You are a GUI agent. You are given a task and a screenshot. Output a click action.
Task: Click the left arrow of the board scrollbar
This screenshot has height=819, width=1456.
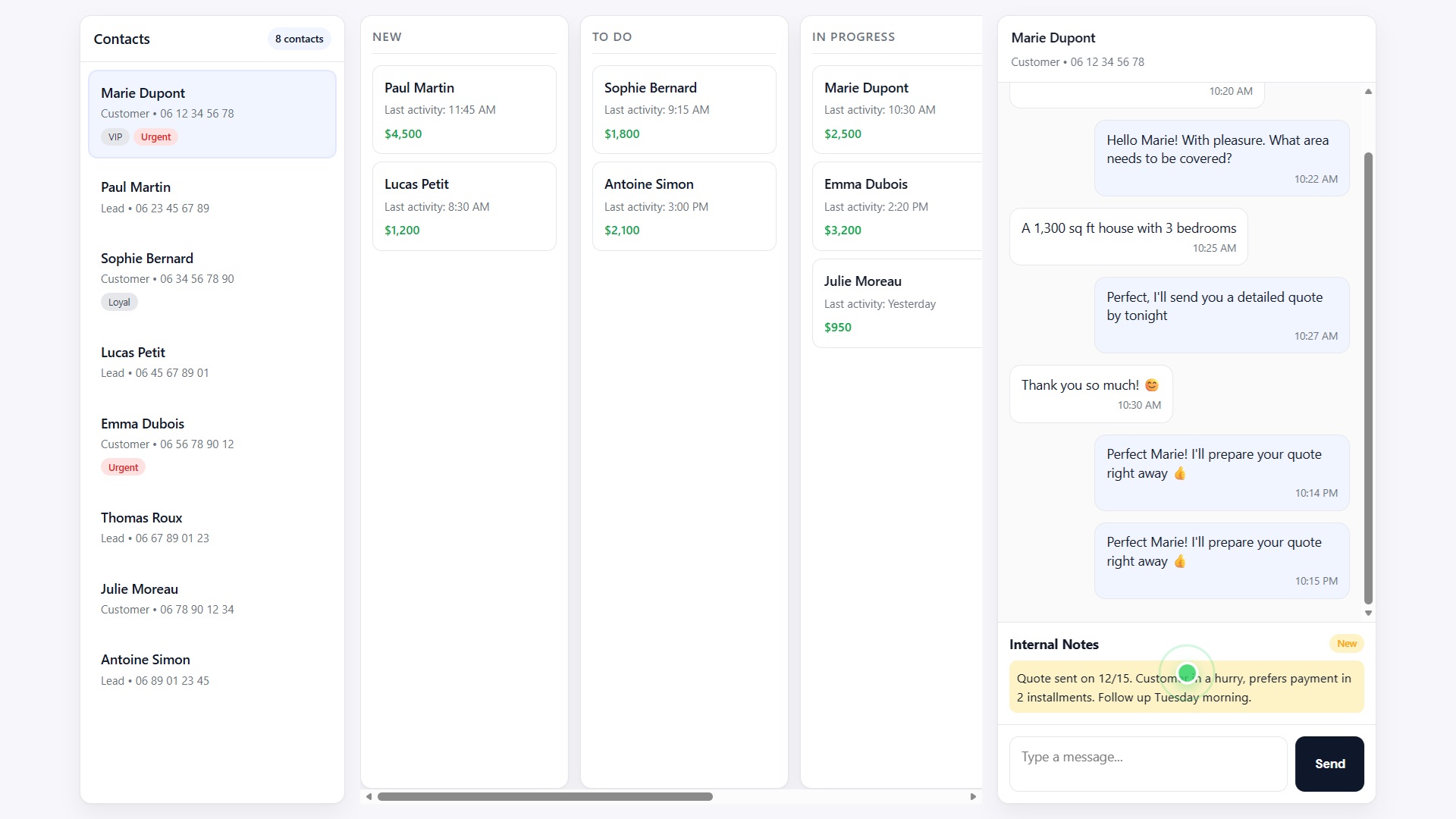coord(369,796)
